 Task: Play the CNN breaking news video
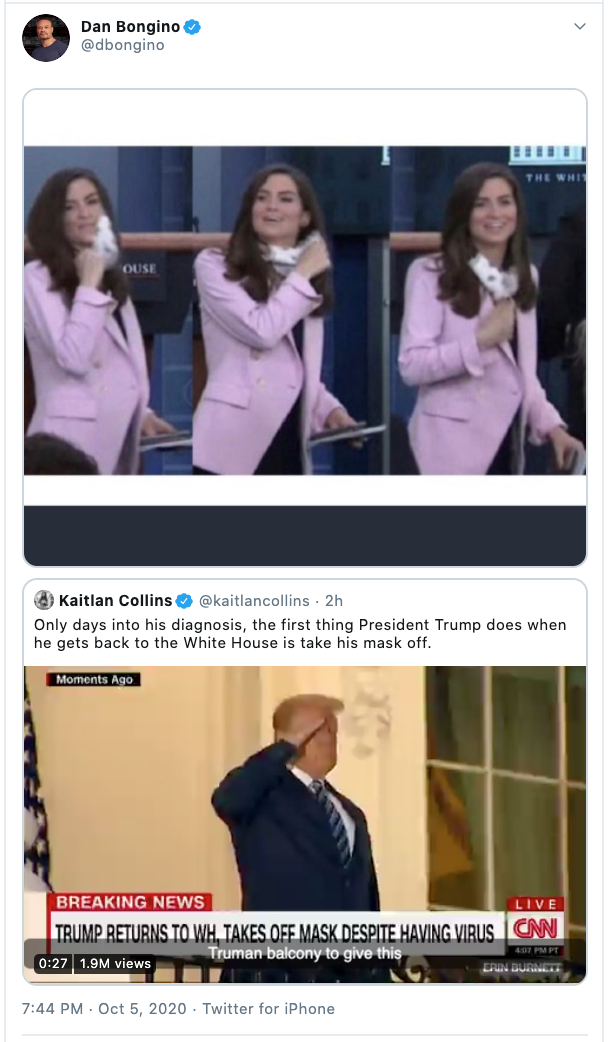tap(305, 824)
